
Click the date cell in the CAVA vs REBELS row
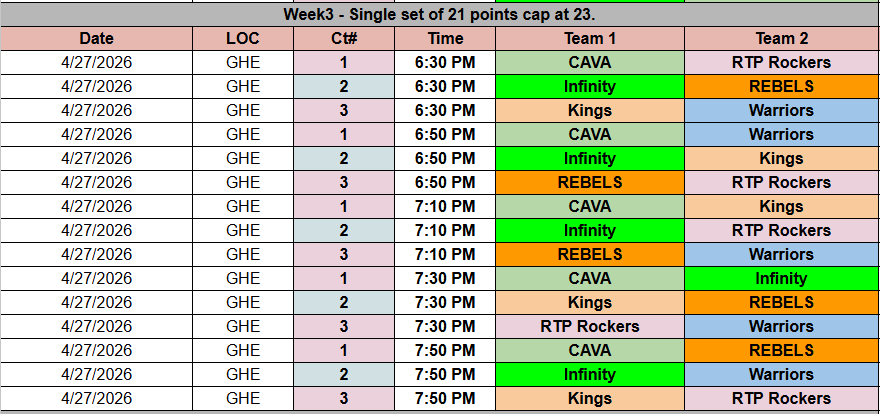97,351
